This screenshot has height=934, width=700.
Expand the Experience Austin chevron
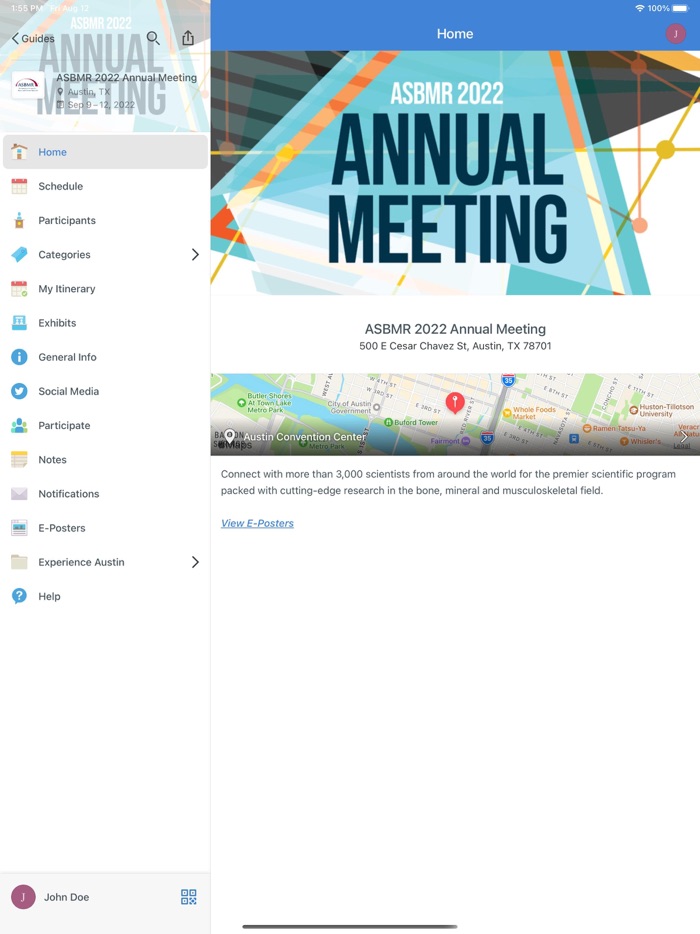pyautogui.click(x=195, y=562)
